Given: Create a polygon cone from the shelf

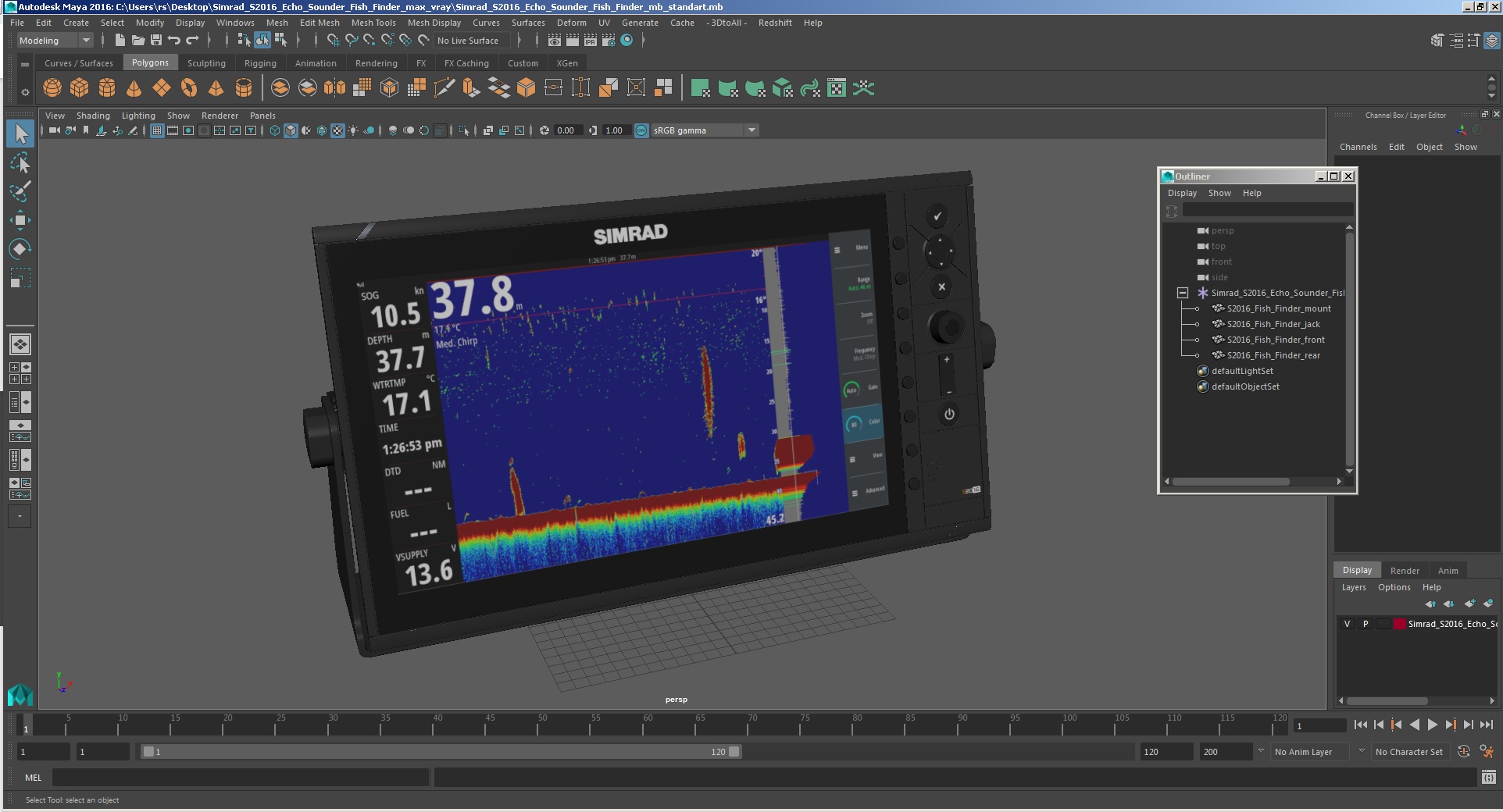Looking at the screenshot, I should click(x=134, y=88).
